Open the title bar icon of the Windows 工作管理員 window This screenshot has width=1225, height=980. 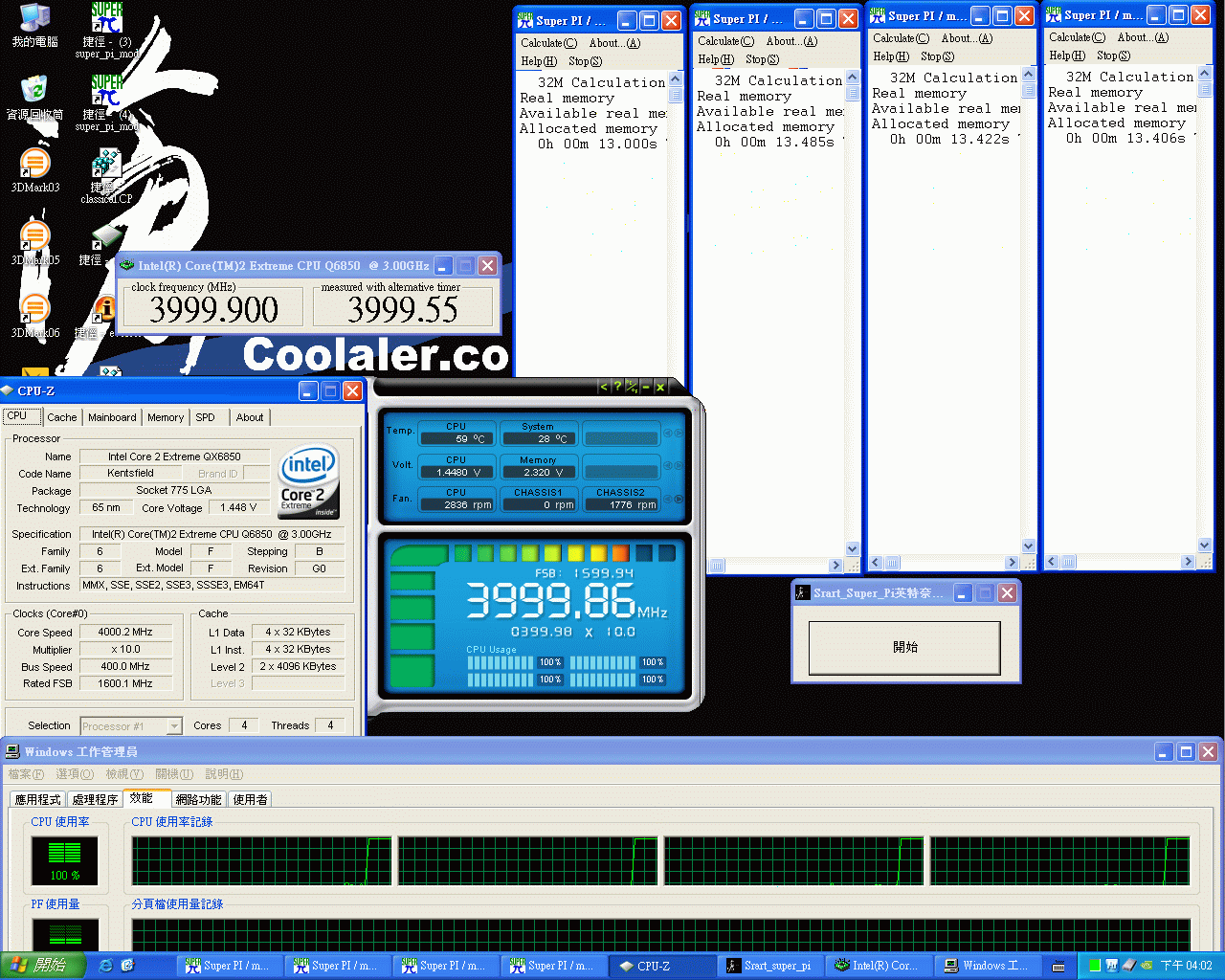(x=12, y=751)
